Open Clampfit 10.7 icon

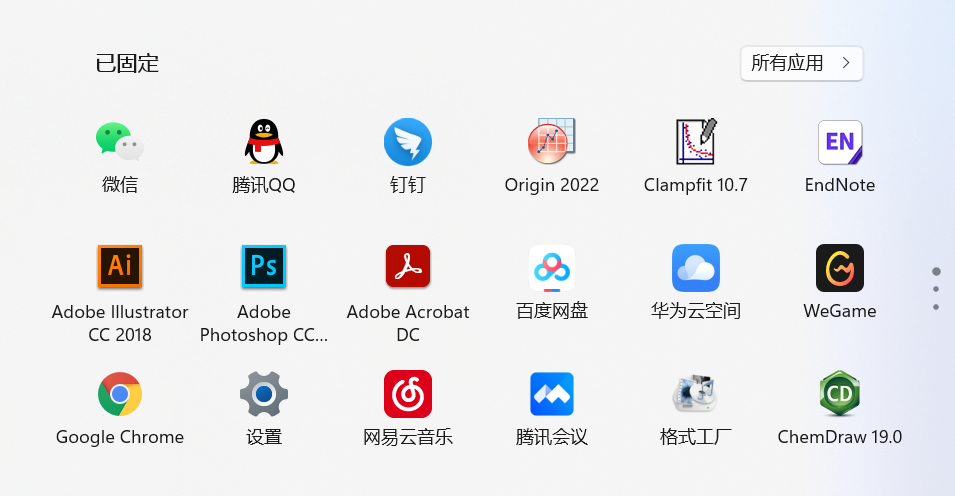(x=696, y=141)
